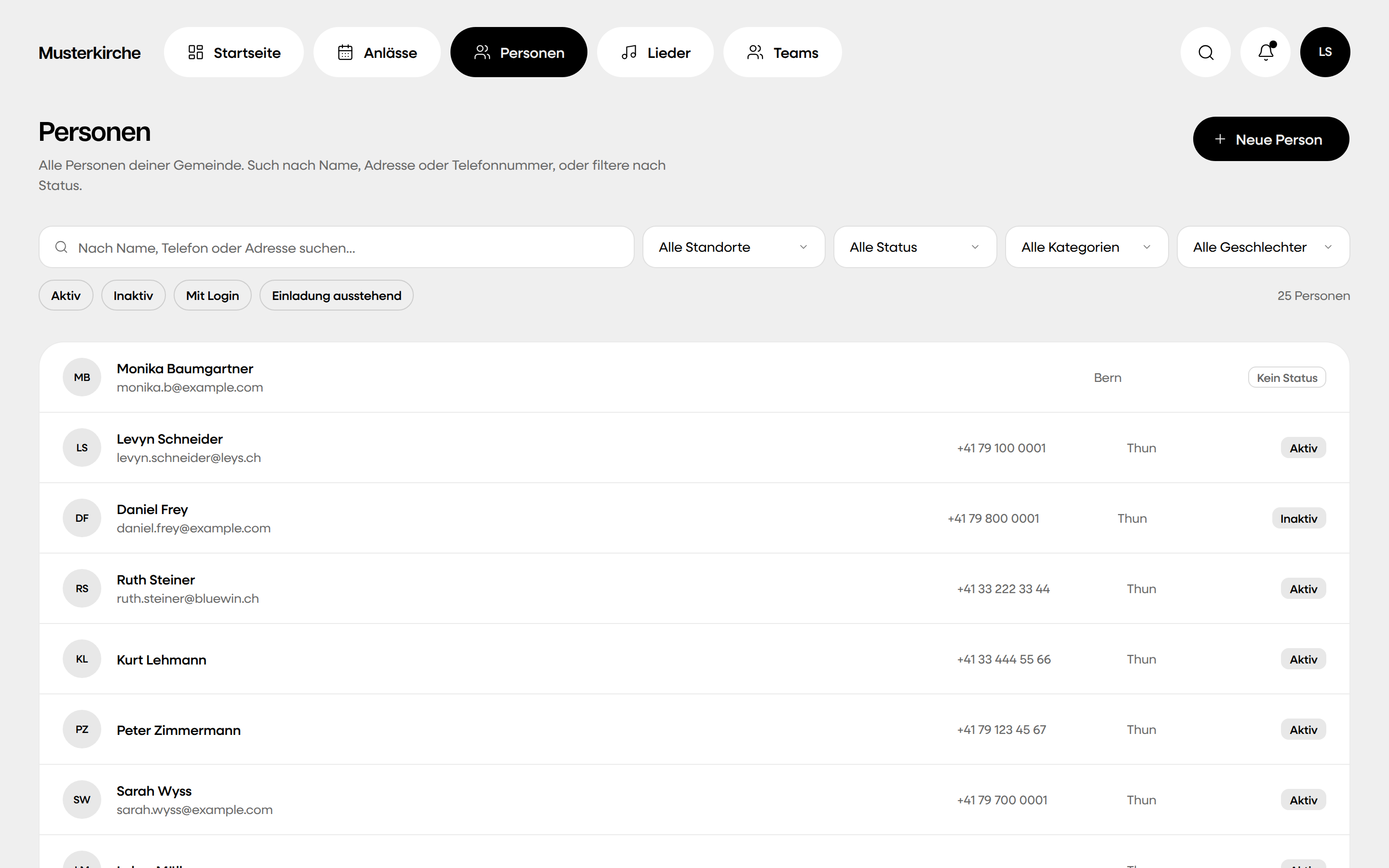This screenshot has width=1389, height=868.
Task: Open notifications bell
Action: (x=1265, y=52)
